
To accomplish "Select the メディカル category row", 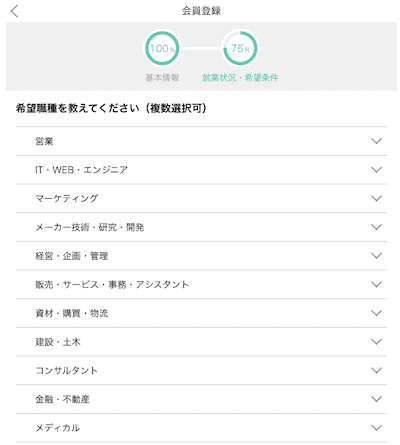I will [x=201, y=428].
